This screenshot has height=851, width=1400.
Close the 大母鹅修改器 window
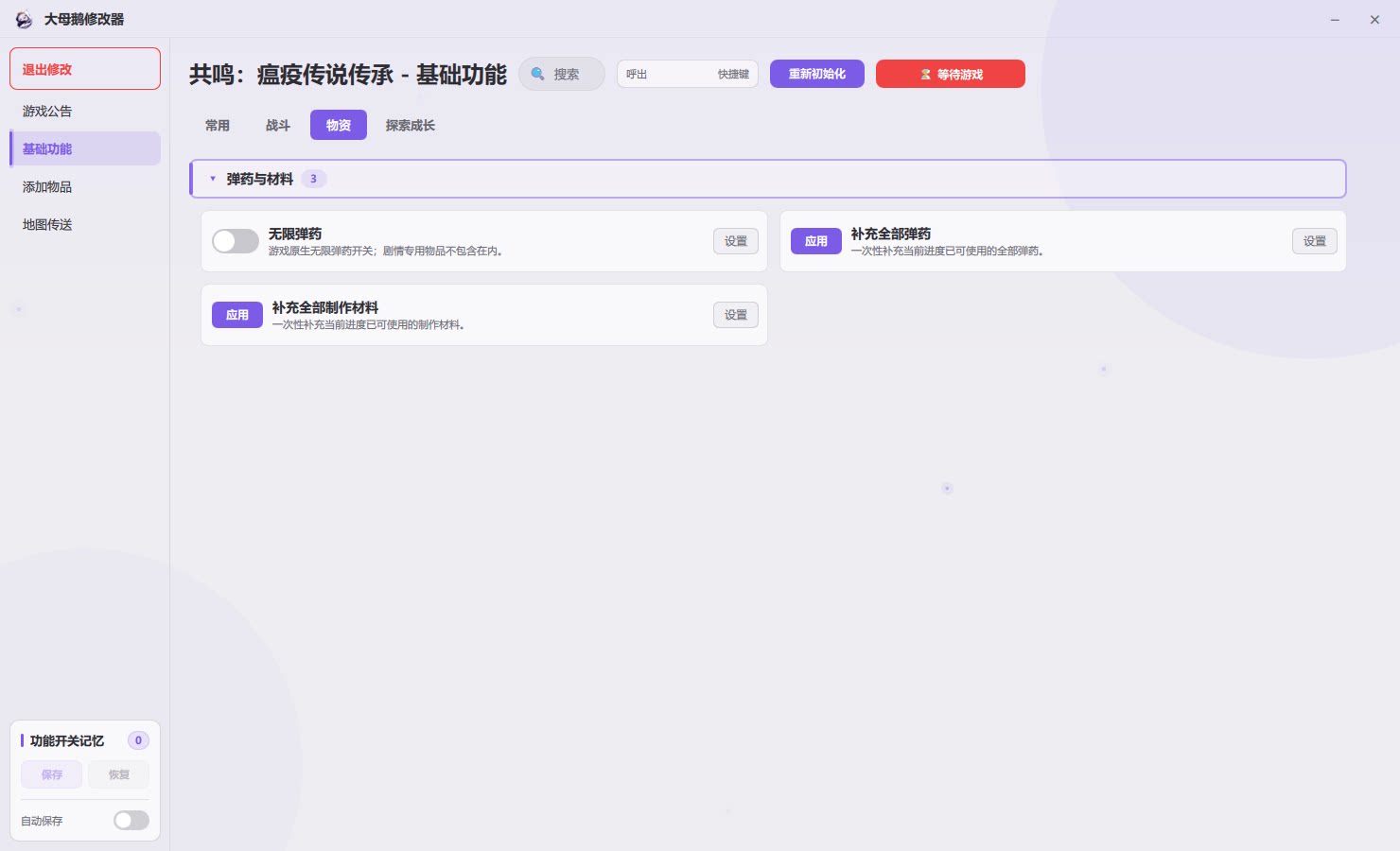pos(1374,19)
